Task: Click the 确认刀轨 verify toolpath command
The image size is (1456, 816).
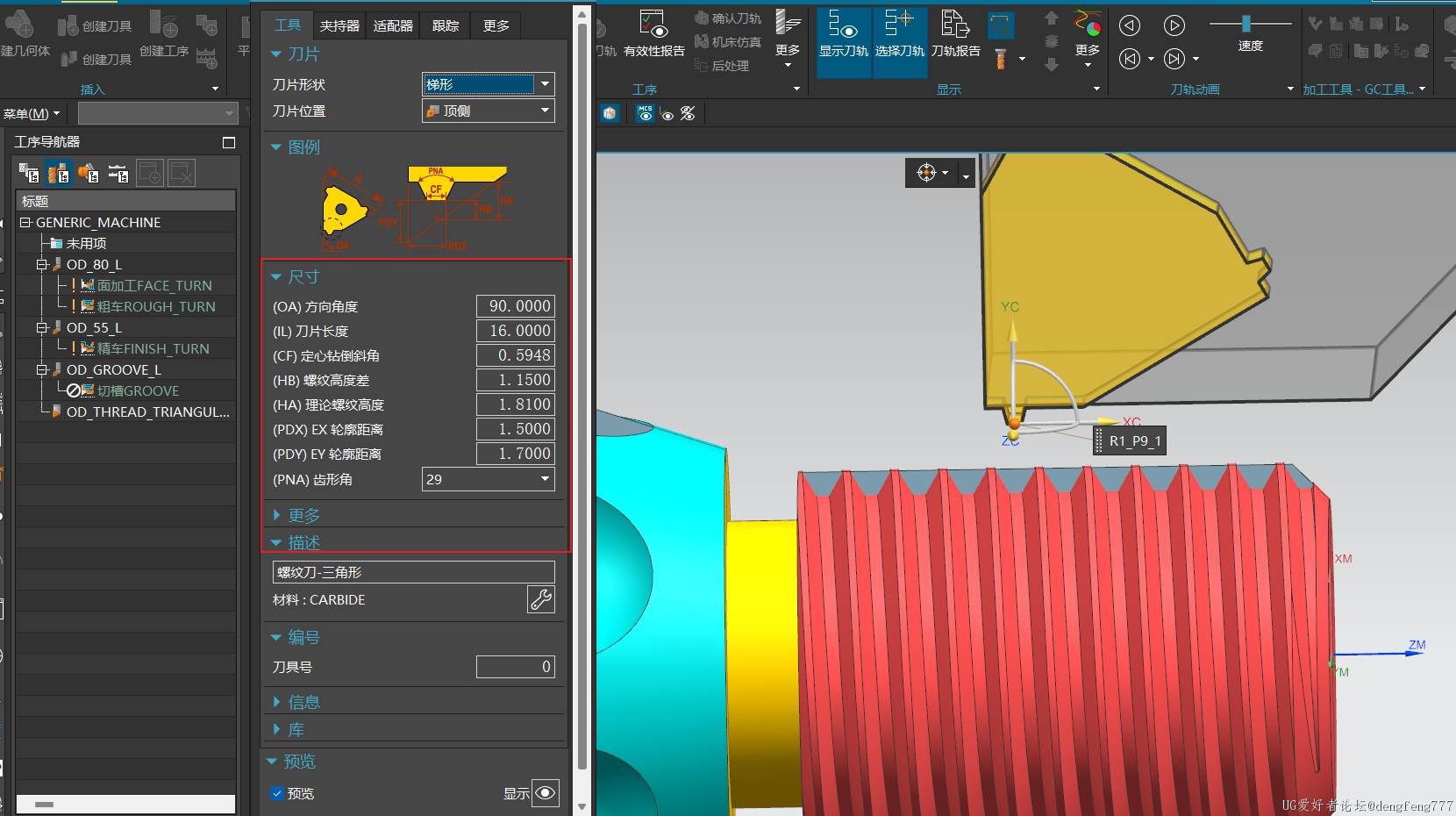Action: pyautogui.click(x=728, y=18)
